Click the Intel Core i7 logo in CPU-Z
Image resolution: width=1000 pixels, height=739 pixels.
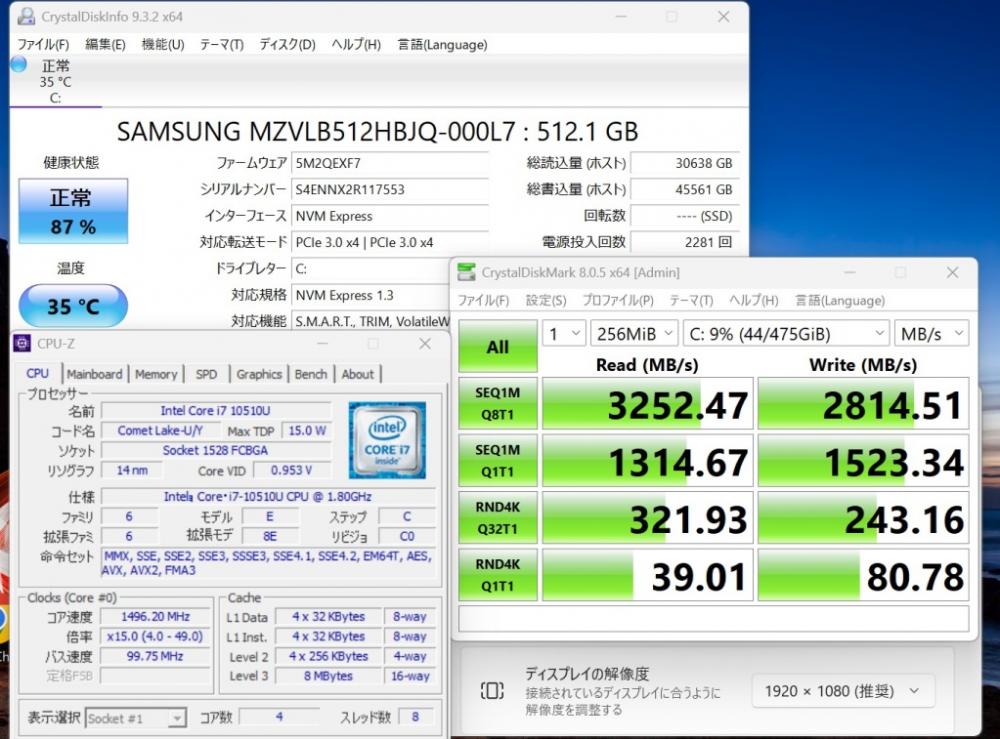click(x=387, y=440)
